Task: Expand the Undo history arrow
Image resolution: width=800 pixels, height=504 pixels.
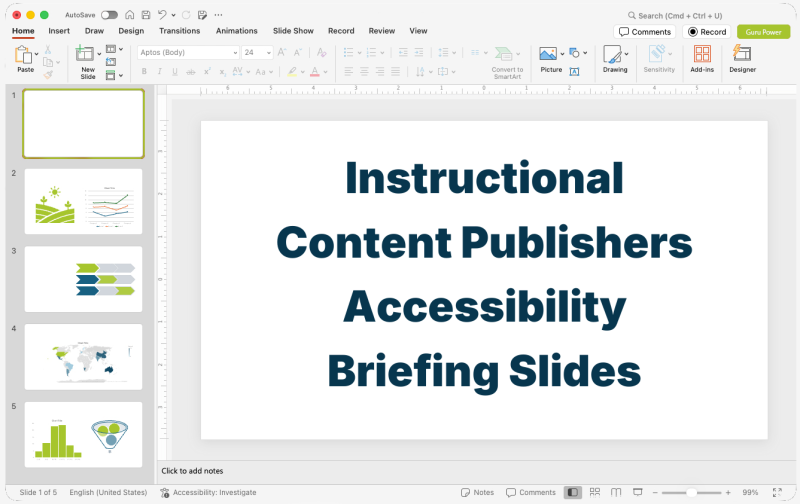Action: click(173, 15)
